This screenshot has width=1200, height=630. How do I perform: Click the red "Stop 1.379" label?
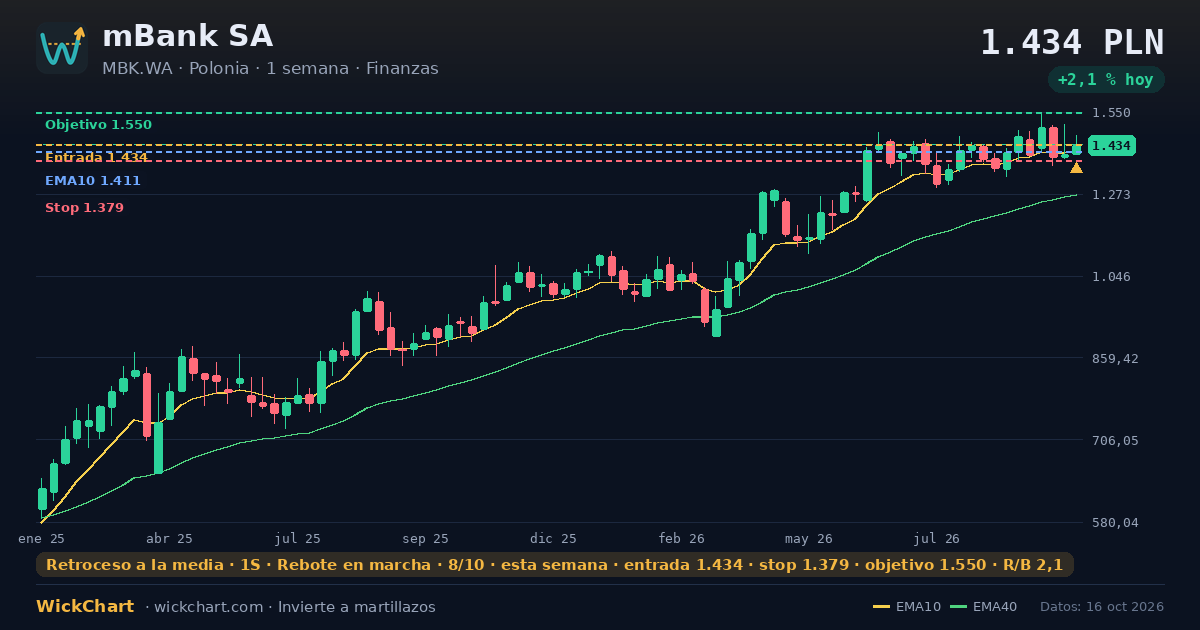84,208
